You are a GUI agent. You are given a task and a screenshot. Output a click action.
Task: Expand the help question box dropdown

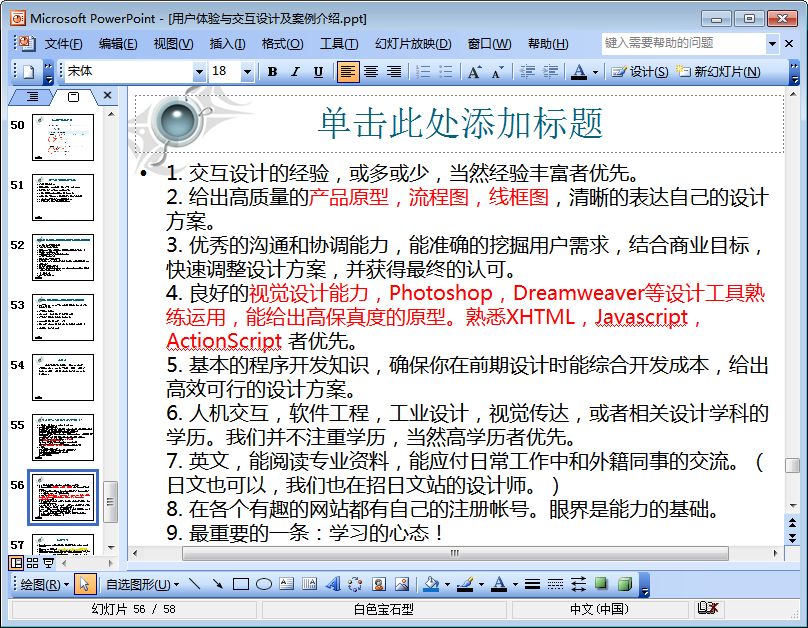point(772,44)
